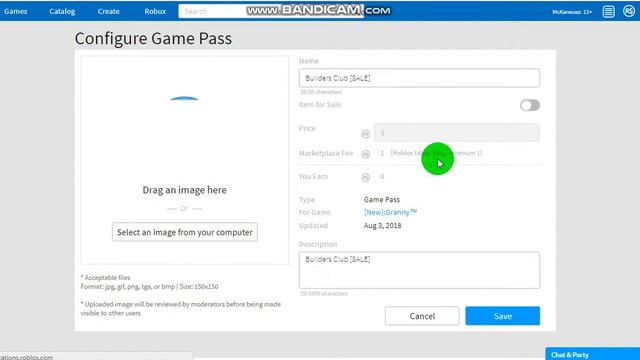Click the Robux icon beside Marketplace Fee
The width and height of the screenshot is (640, 360).
click(x=366, y=154)
